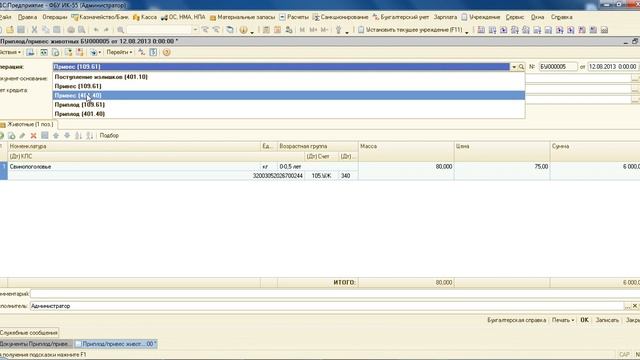
Task: Edit current row with pencil icon
Action: tap(22, 136)
